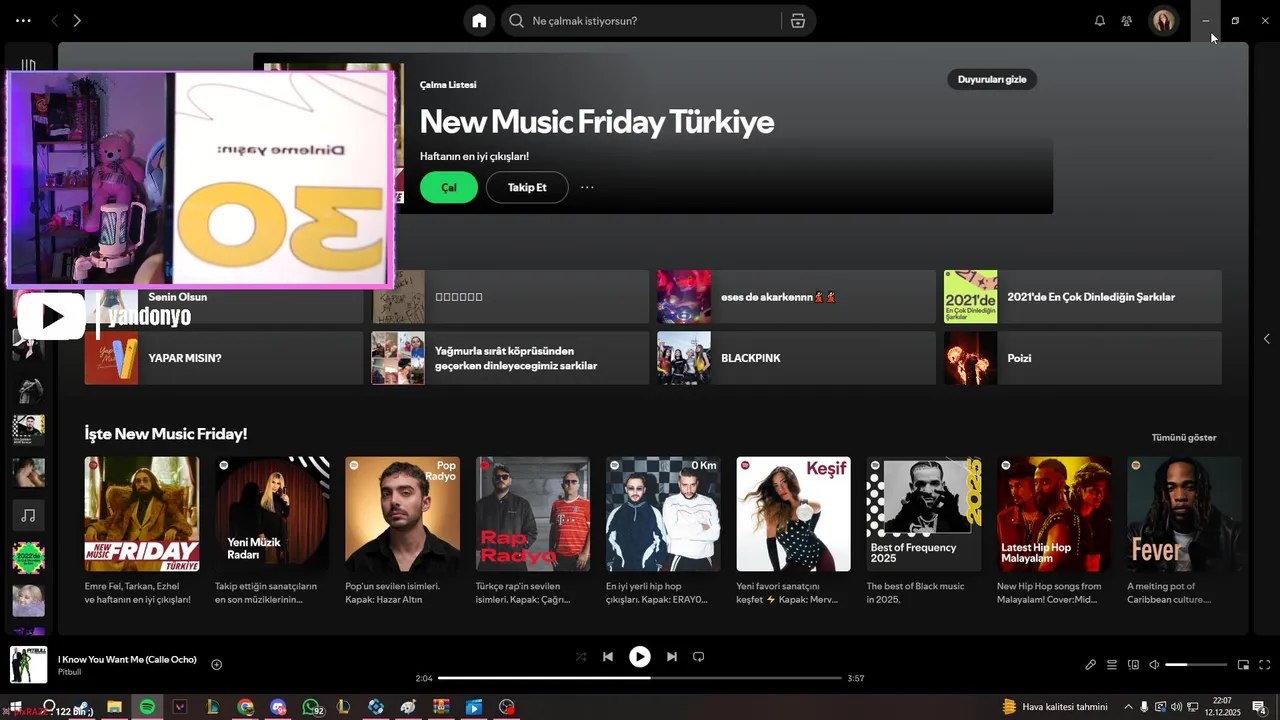Open more options next to Takip Et
Viewport: 1280px width, 720px height.
click(587, 187)
